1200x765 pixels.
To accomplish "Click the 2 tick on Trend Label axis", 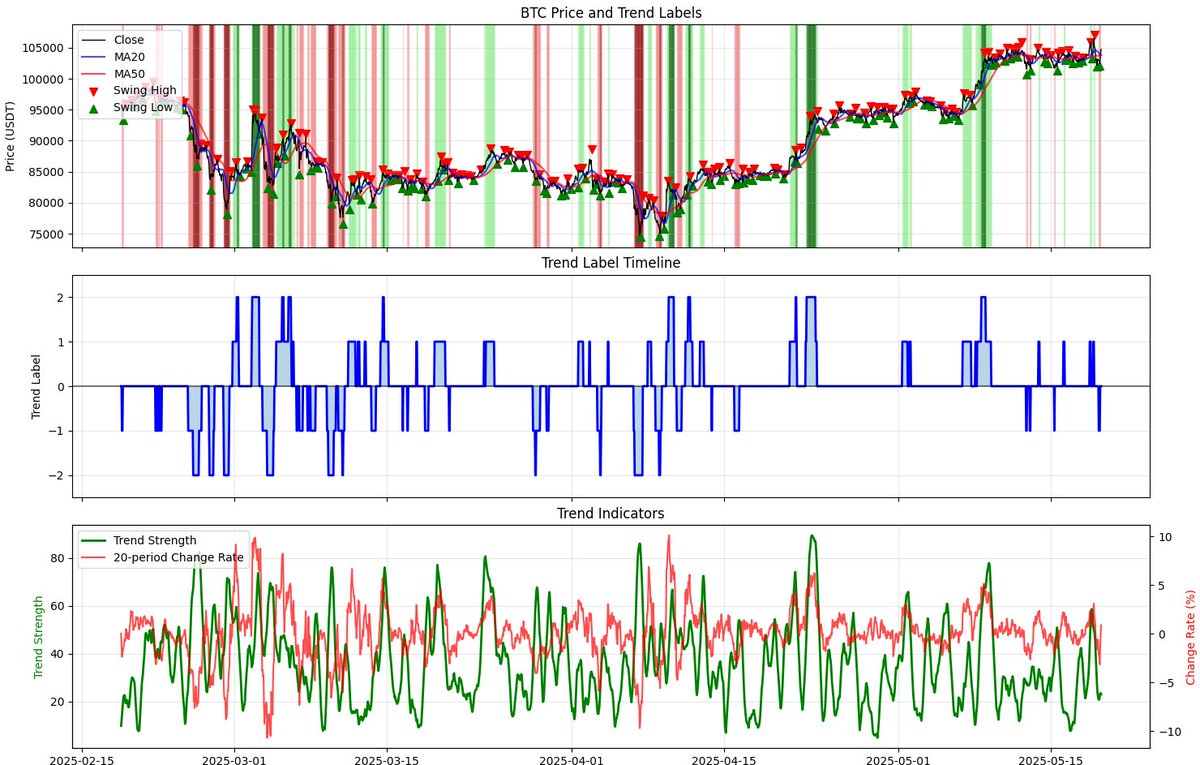I will click(x=61, y=298).
